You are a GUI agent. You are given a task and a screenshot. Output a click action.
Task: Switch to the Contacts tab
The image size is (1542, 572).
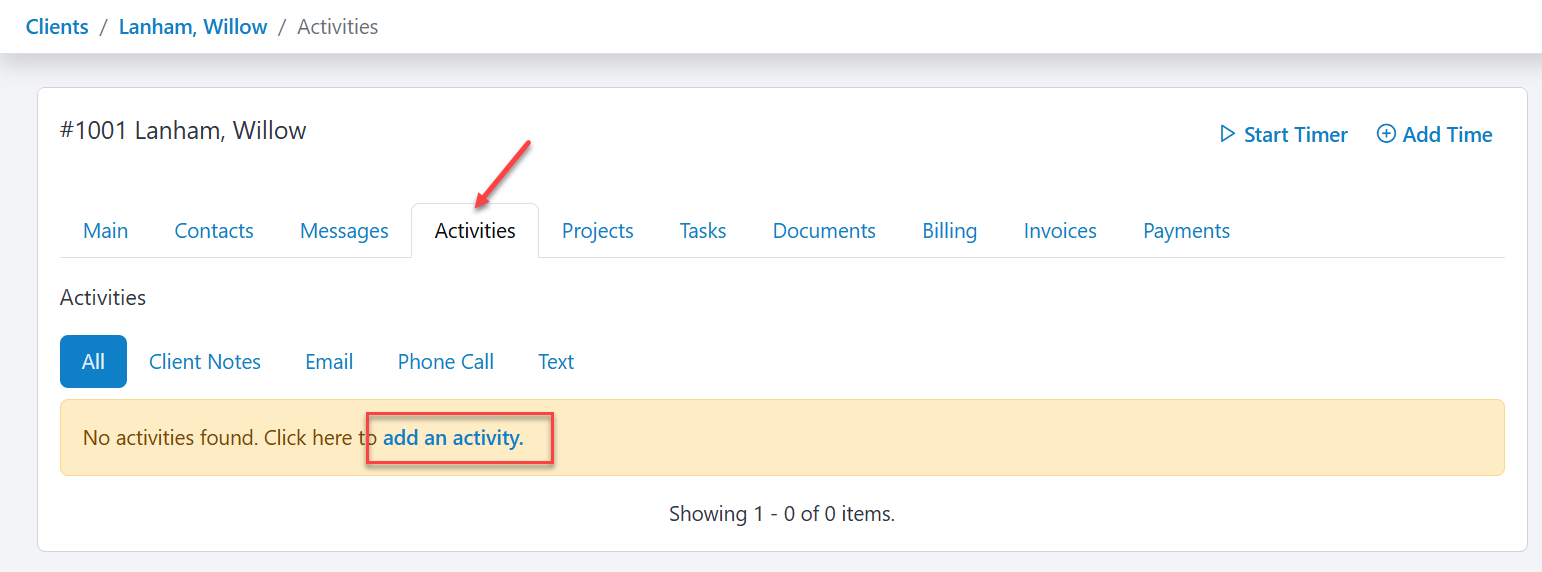coord(214,231)
